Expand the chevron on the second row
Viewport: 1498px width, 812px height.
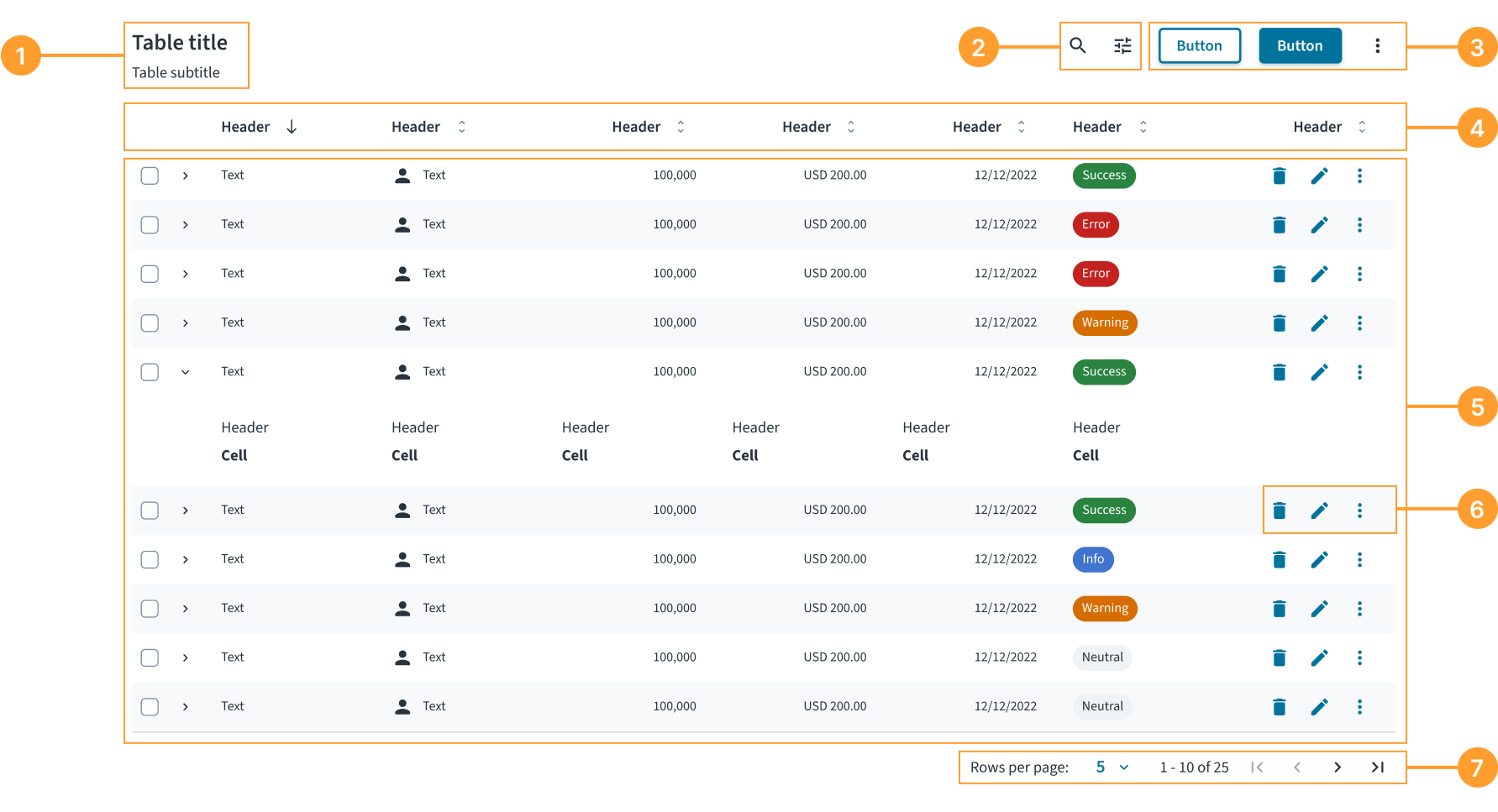coord(186,224)
